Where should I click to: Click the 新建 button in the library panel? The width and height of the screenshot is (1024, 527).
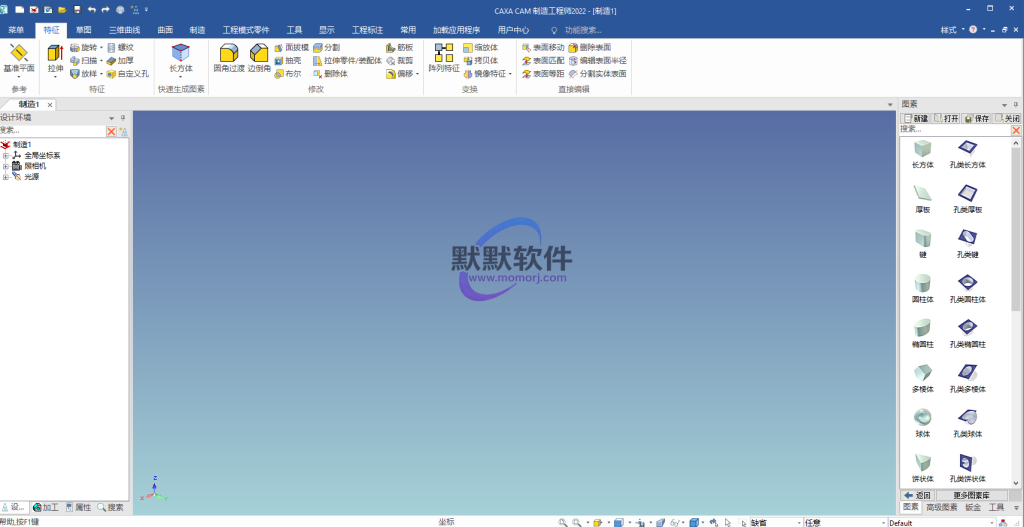point(915,118)
